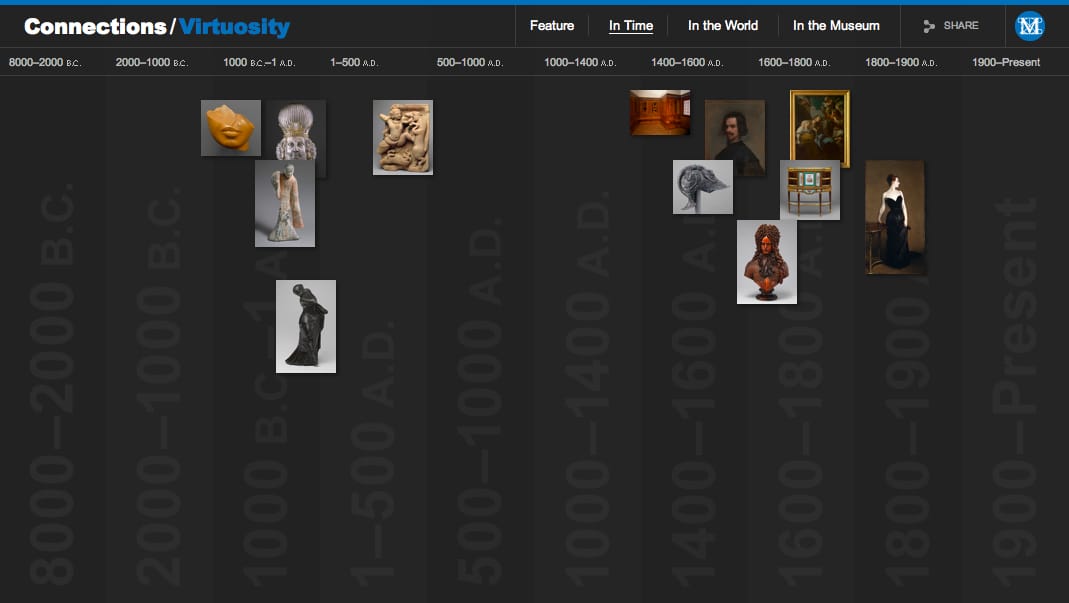
Task: Click the Met Museum logo icon
Action: point(1029,26)
